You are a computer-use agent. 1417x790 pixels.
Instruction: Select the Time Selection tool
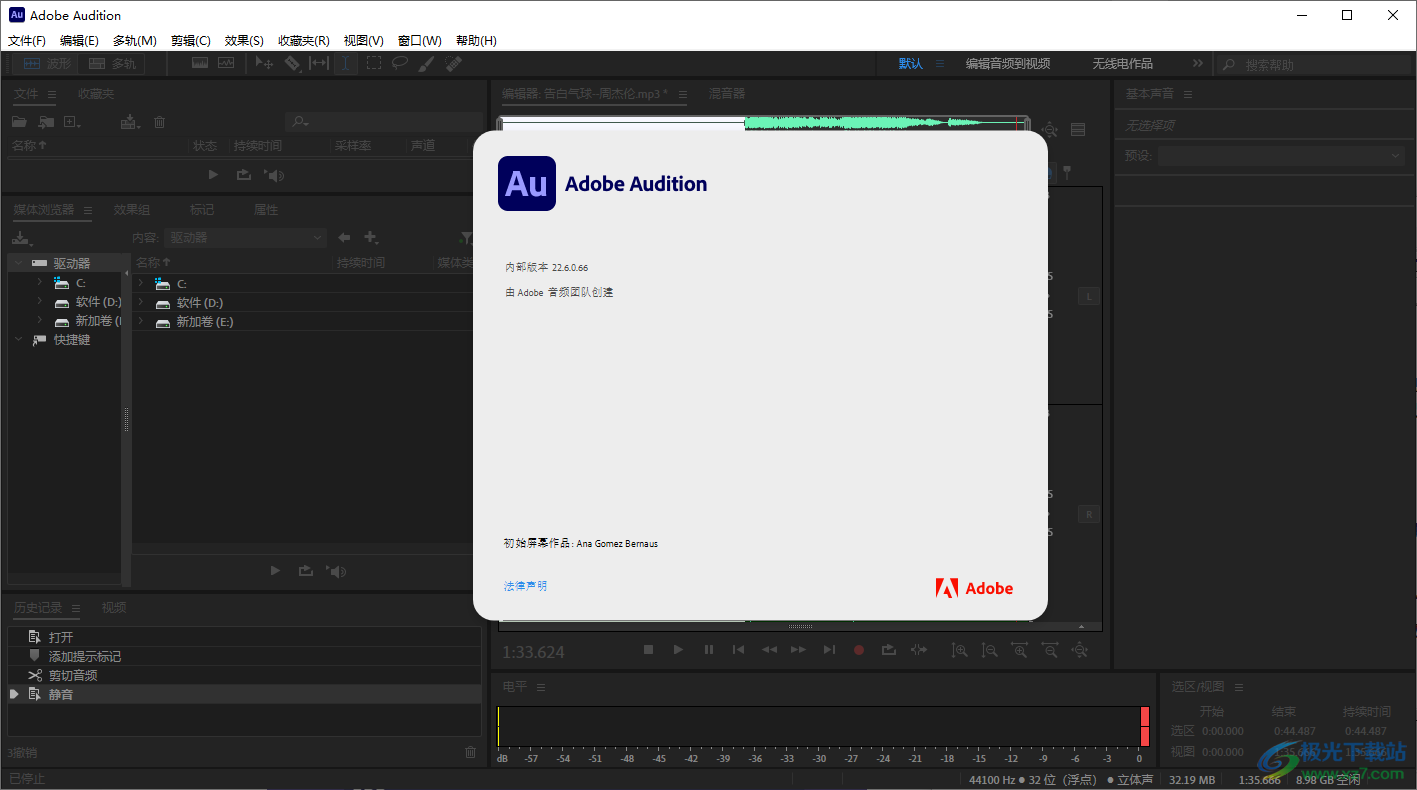(345, 63)
